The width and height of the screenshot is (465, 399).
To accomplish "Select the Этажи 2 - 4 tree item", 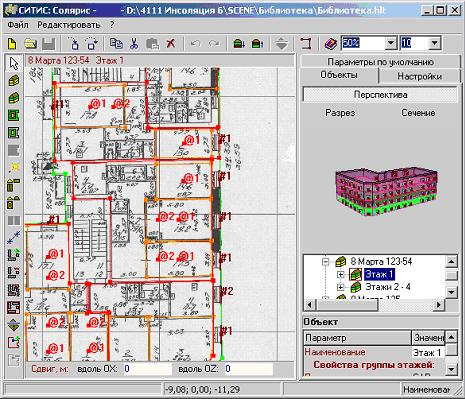I will (x=388, y=287).
